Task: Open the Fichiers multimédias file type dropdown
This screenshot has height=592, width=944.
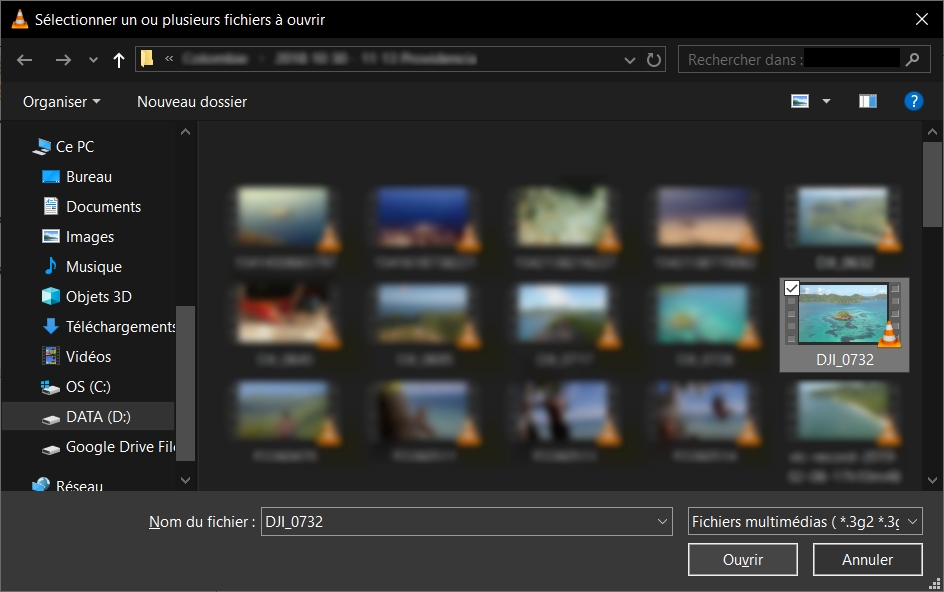Action: (x=804, y=521)
